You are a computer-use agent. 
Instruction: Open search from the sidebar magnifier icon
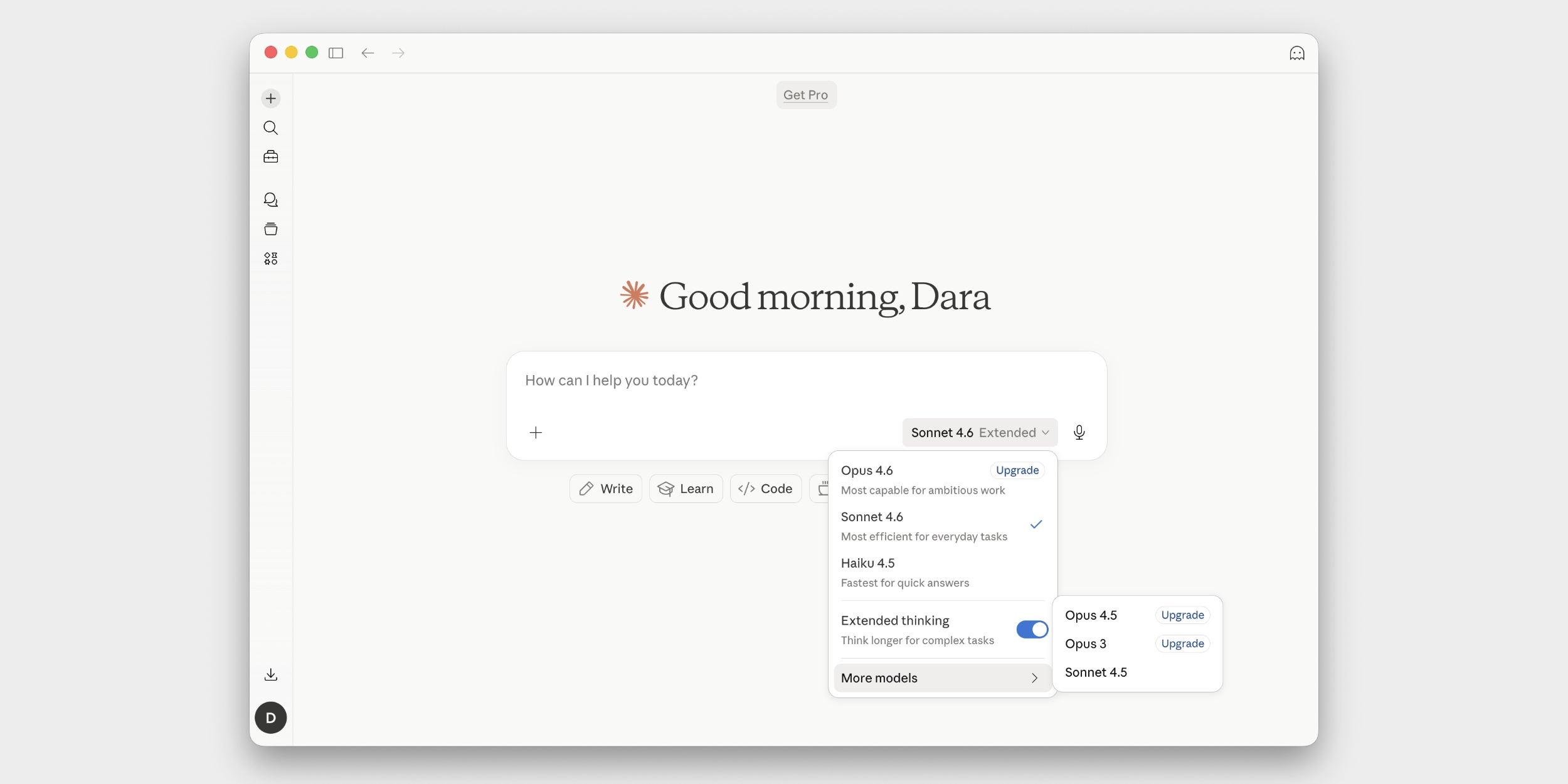coord(270,128)
